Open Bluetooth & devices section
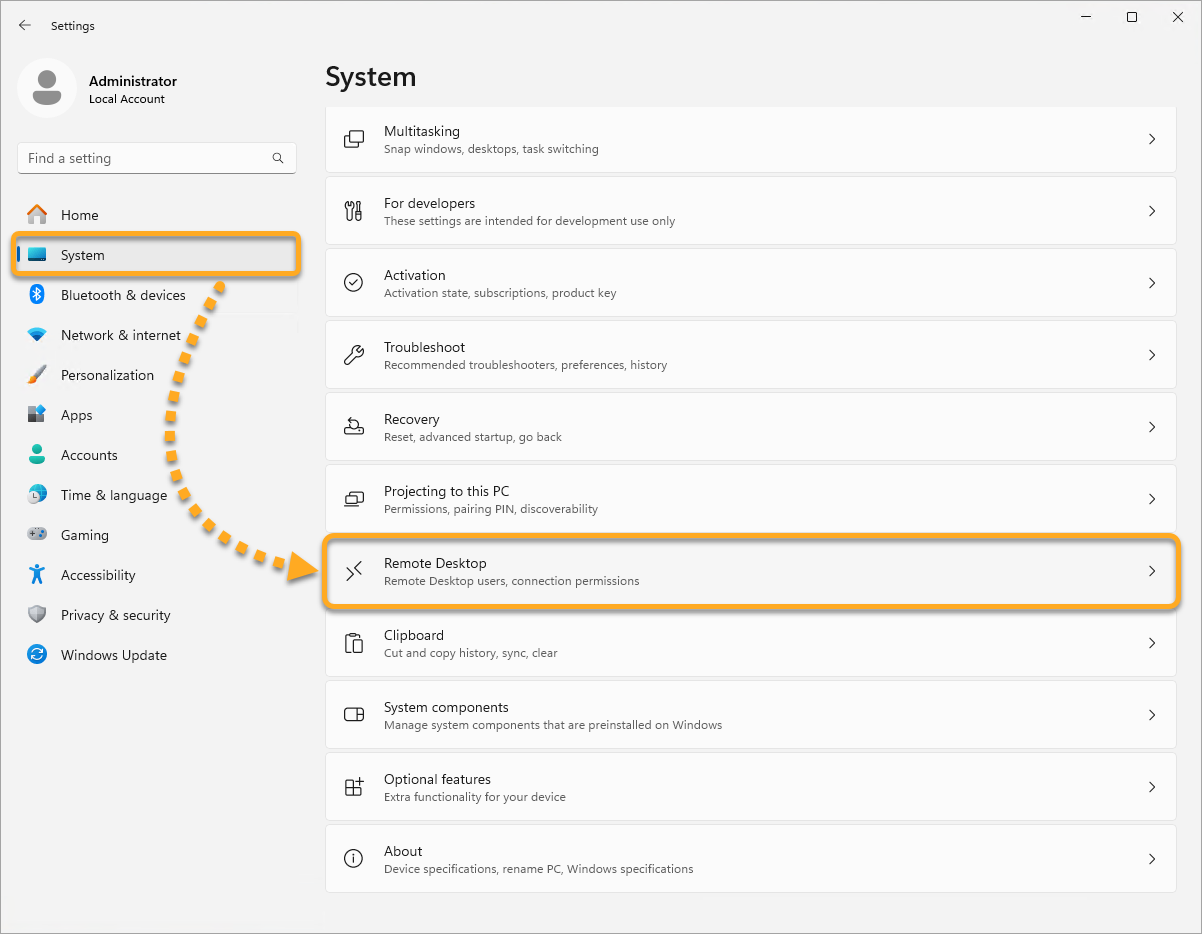Screen dimensions: 1202x934 click(122, 295)
